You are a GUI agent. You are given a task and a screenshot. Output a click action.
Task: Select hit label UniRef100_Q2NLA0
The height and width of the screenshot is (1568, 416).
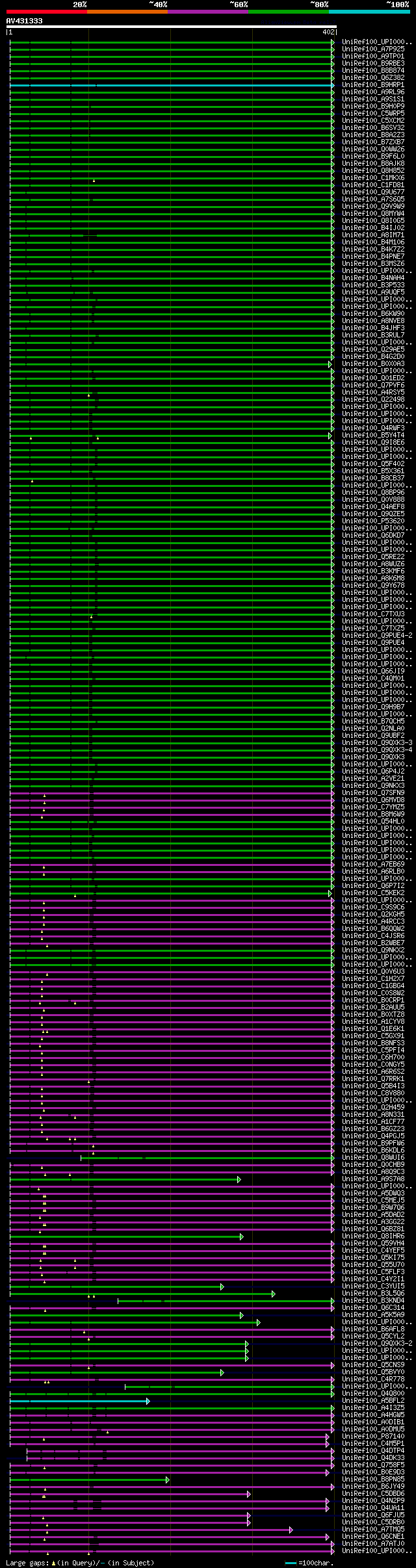pos(373,728)
